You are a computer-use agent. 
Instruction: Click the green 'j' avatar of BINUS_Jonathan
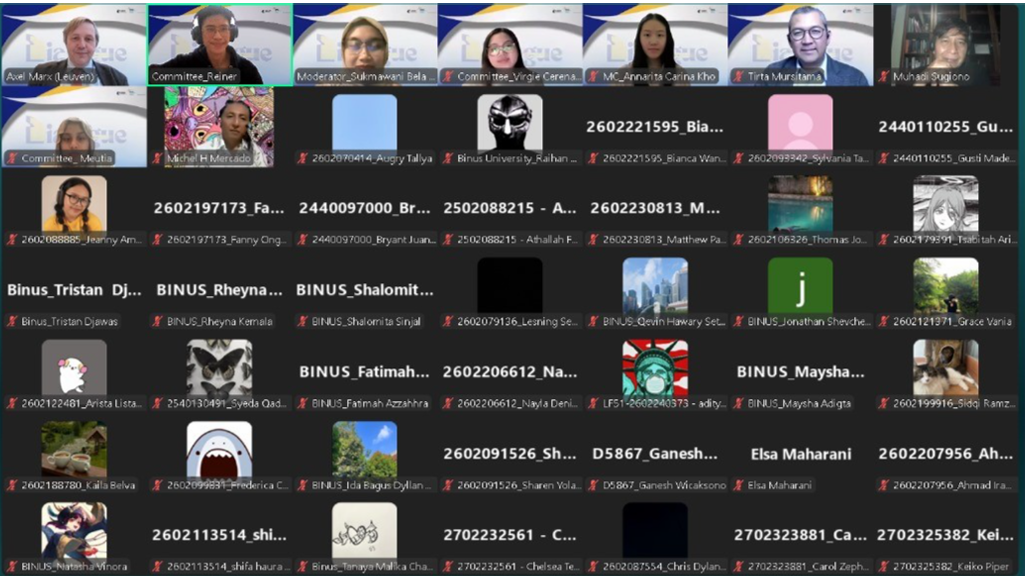pos(799,286)
